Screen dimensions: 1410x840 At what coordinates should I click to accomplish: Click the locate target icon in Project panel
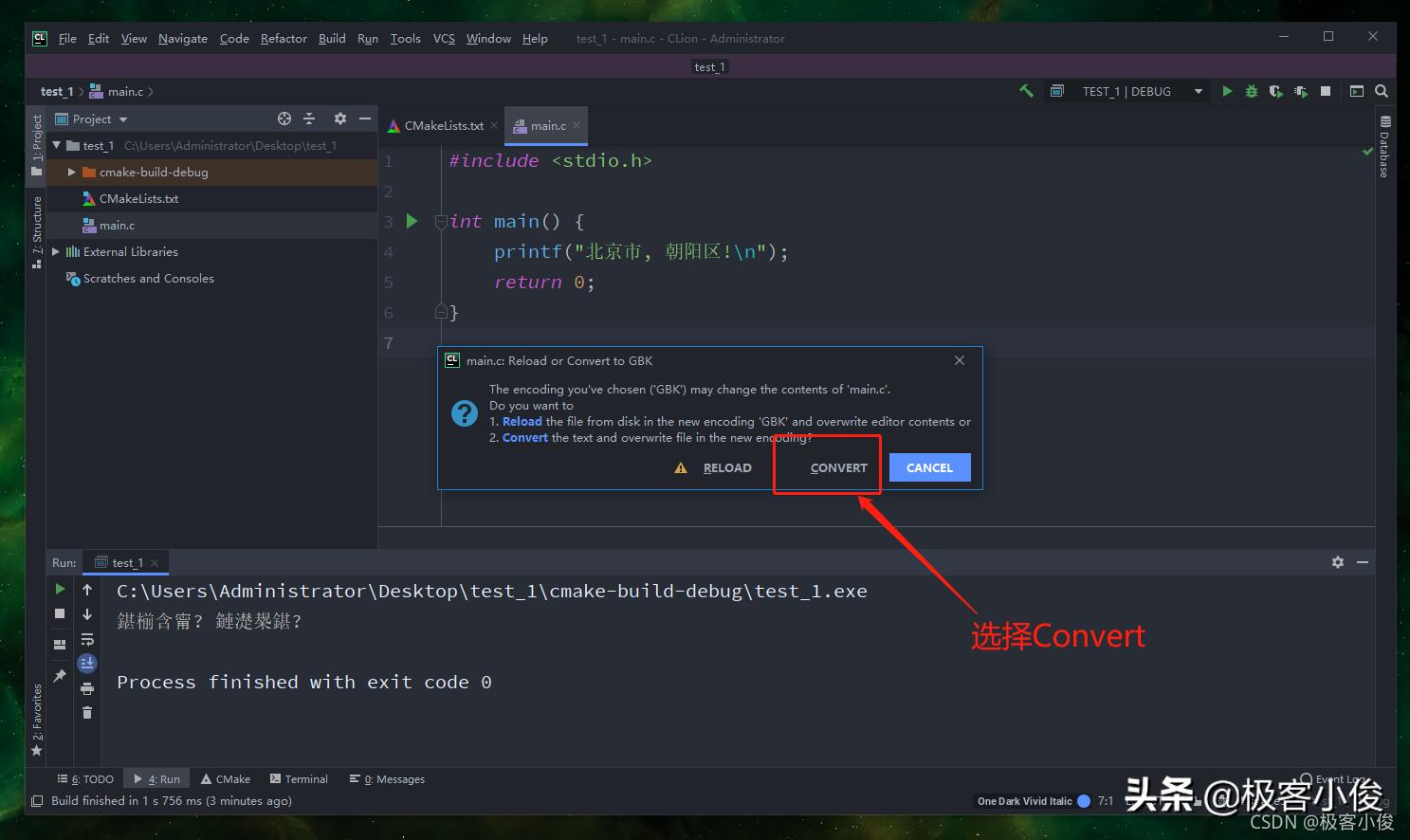click(284, 119)
